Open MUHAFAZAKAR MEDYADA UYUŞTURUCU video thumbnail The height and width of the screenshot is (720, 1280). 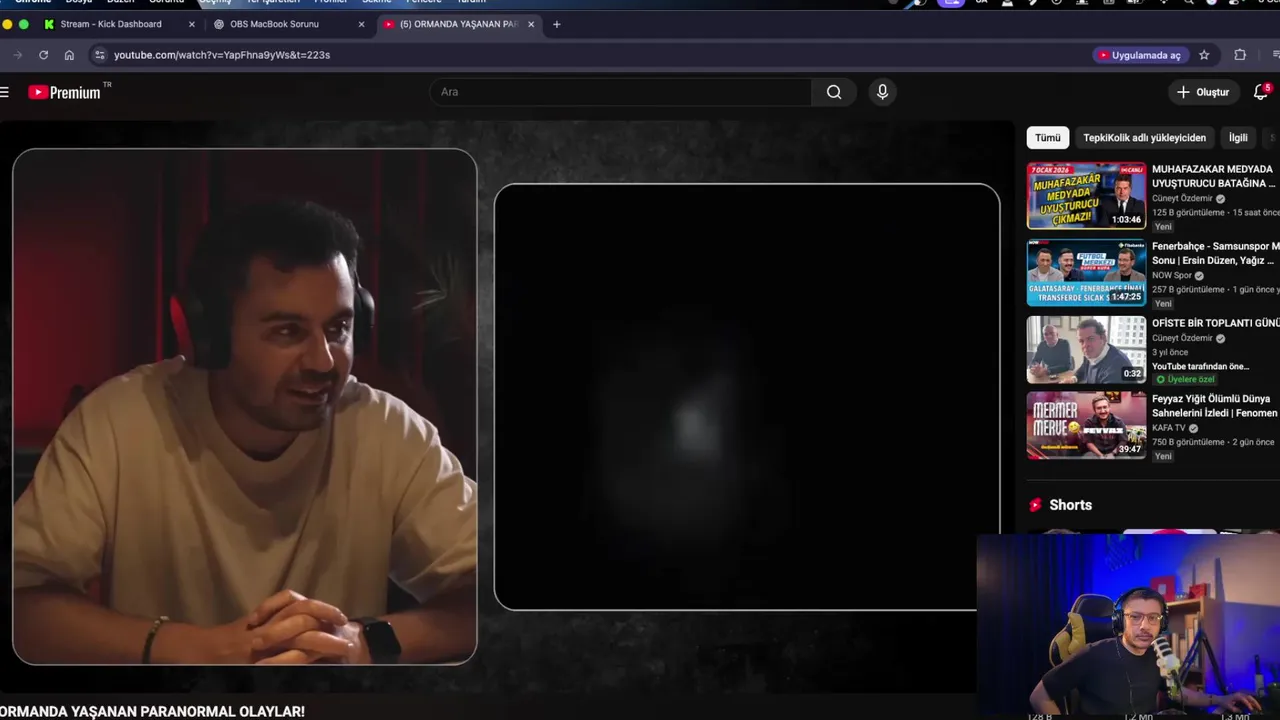point(1086,196)
